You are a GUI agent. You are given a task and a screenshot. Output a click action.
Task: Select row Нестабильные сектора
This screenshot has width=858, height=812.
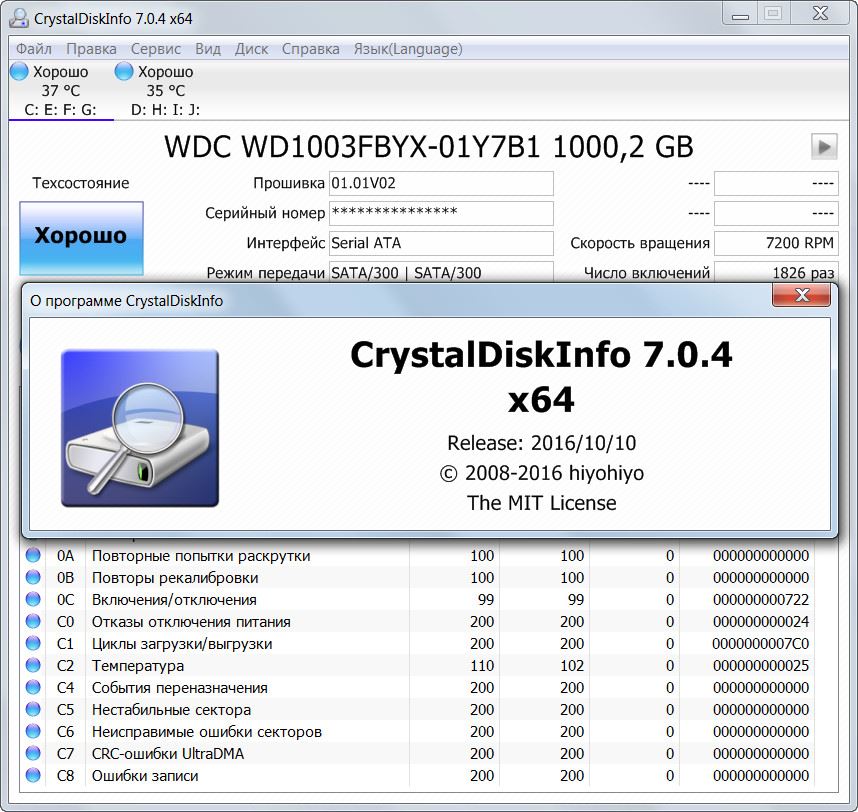(418, 709)
